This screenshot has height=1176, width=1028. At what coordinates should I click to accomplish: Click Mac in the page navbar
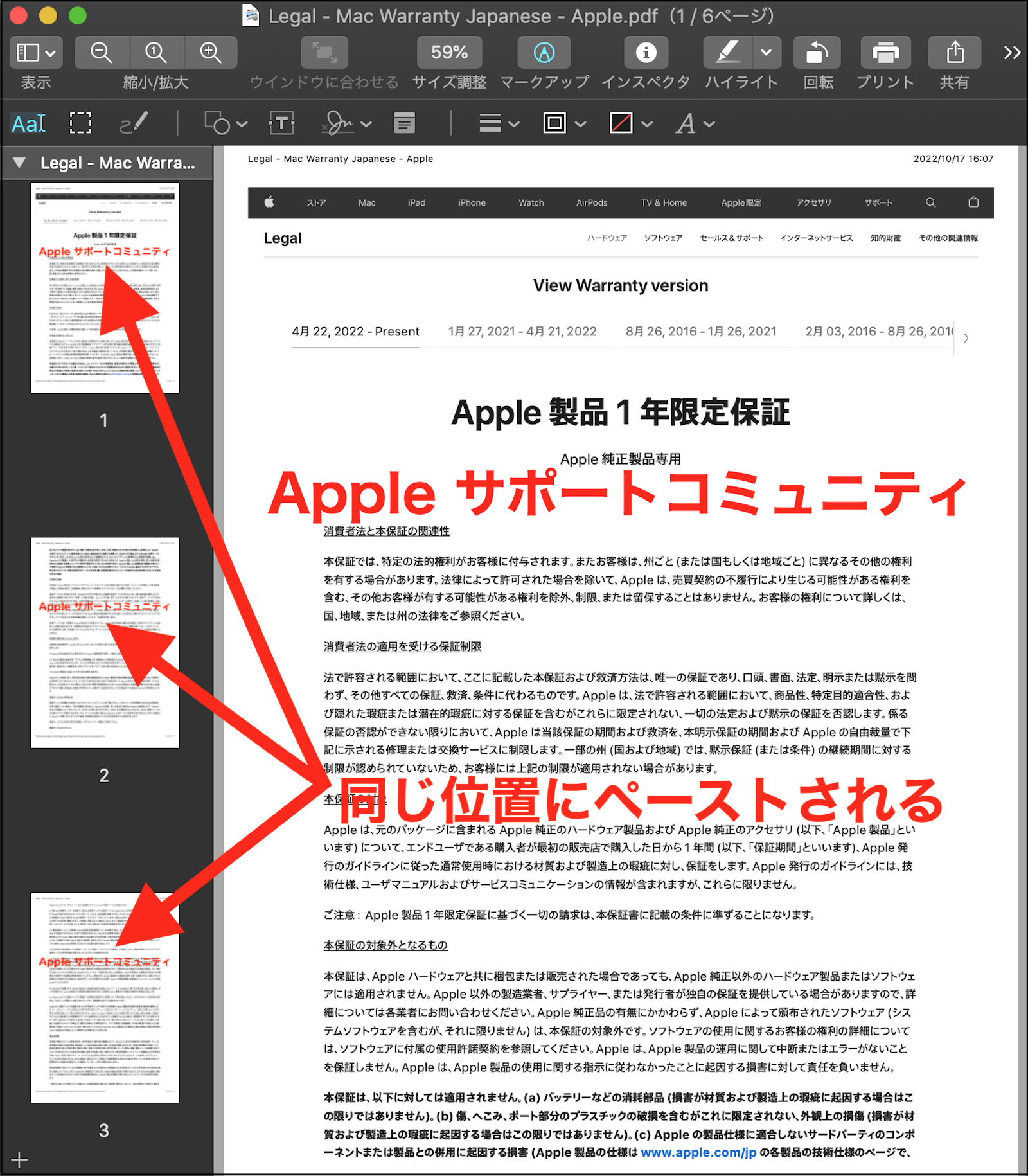367,202
